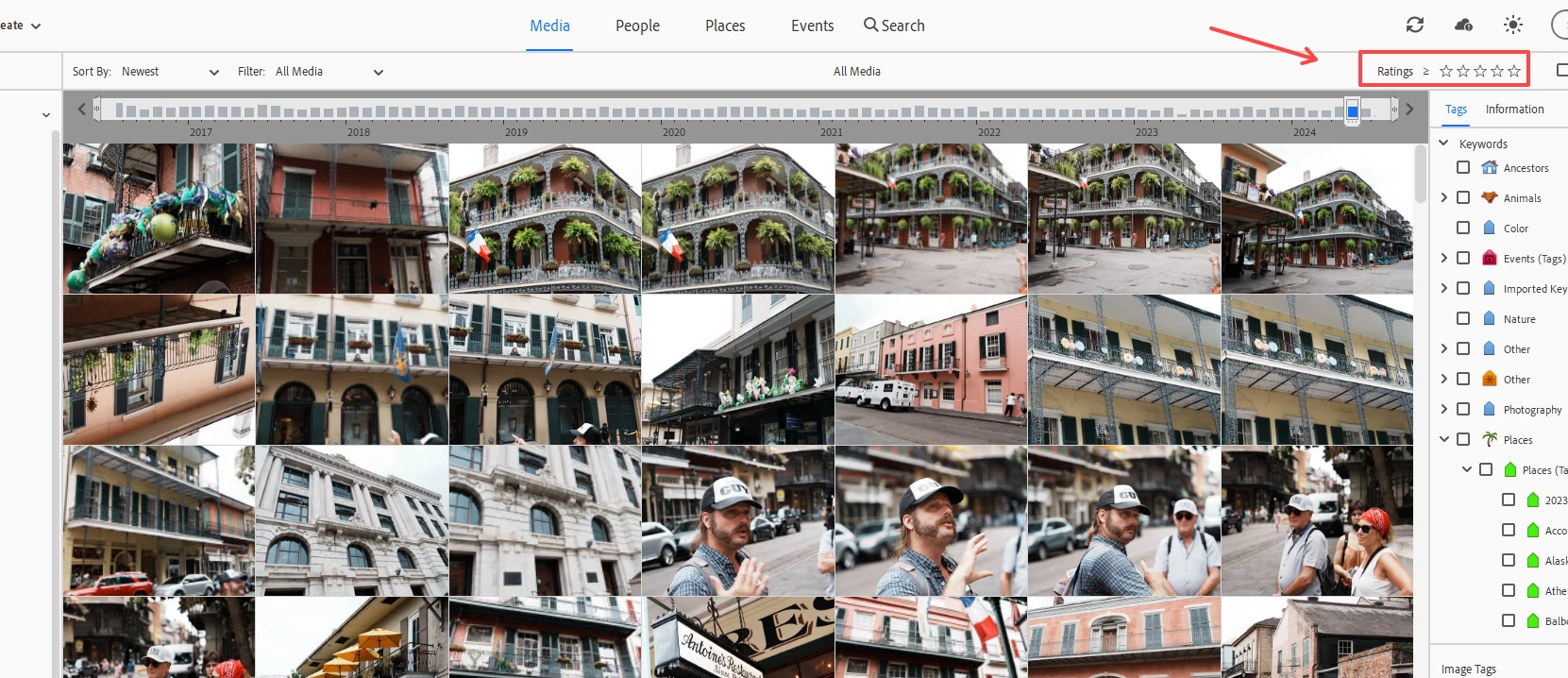Set rating filter to three stars

(x=1479, y=71)
